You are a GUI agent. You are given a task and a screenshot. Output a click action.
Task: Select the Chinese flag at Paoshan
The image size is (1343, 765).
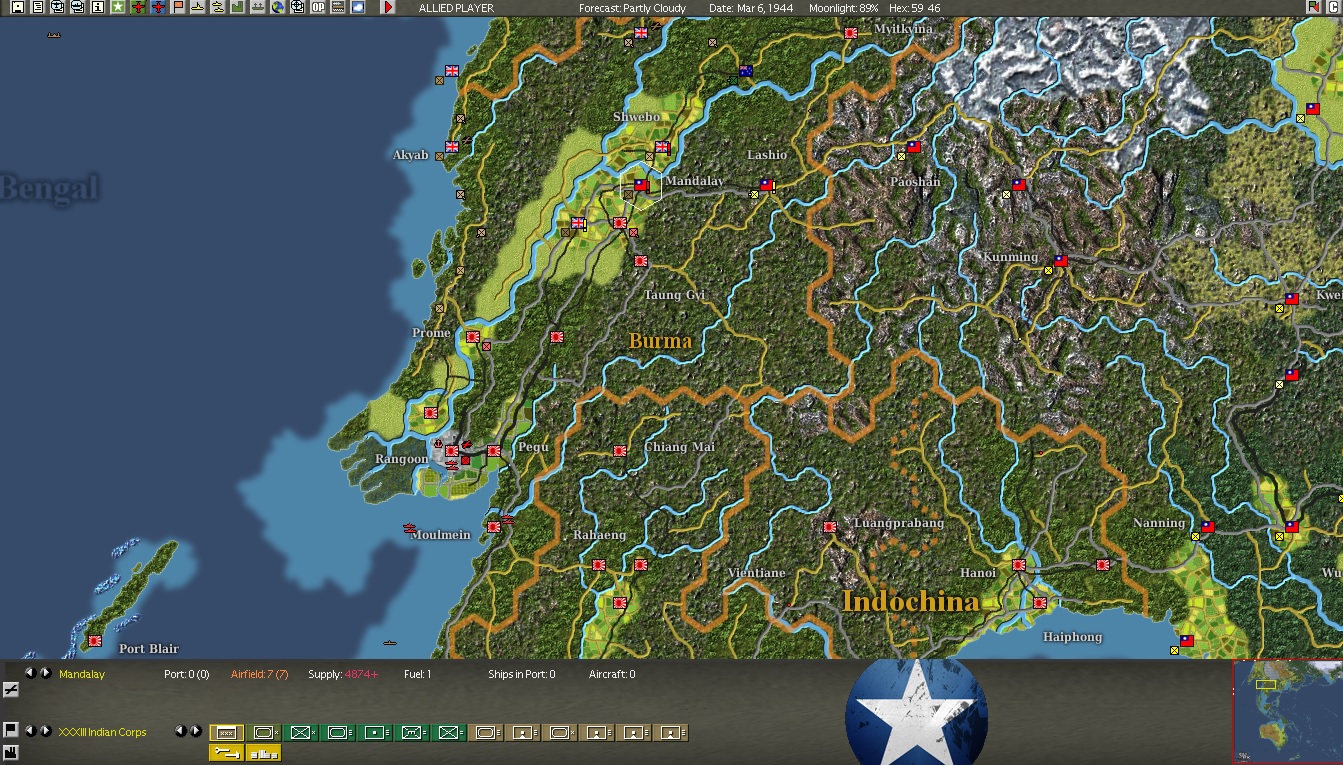pyautogui.click(x=914, y=147)
